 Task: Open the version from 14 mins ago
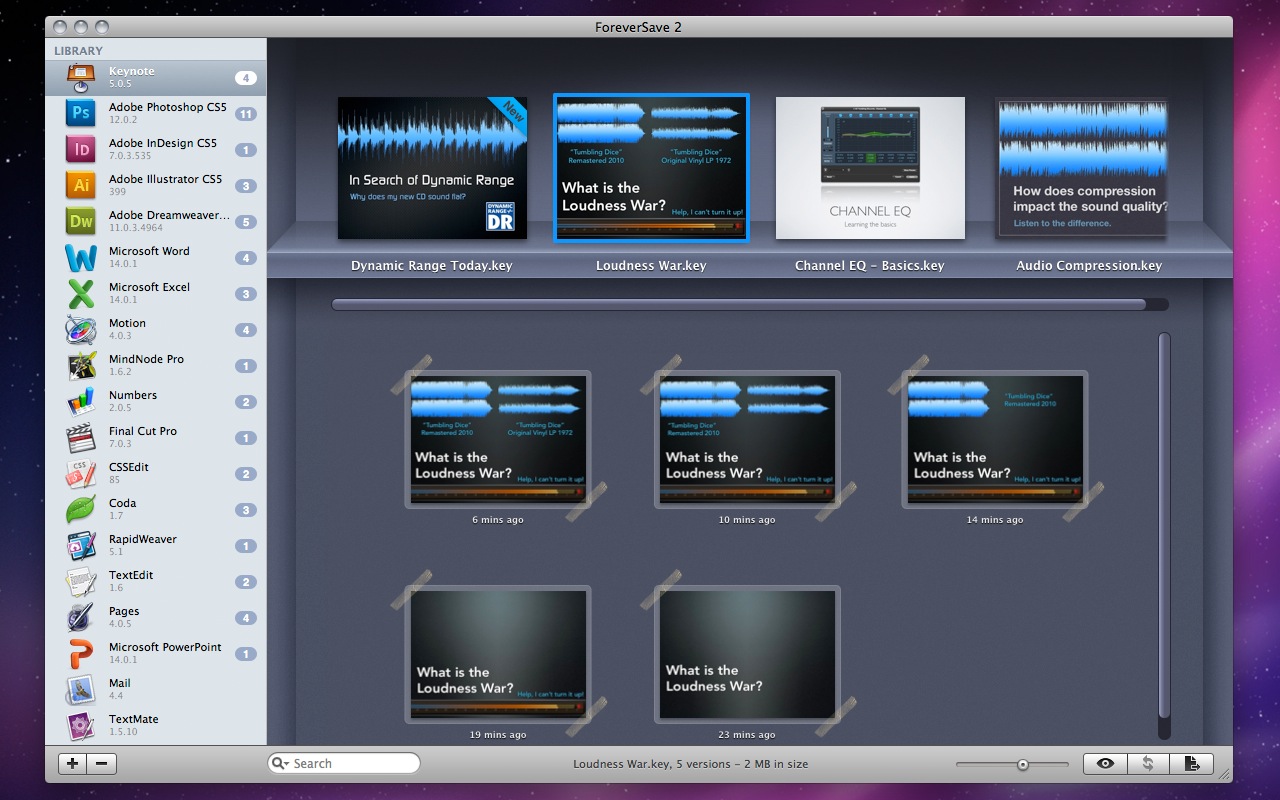[995, 439]
